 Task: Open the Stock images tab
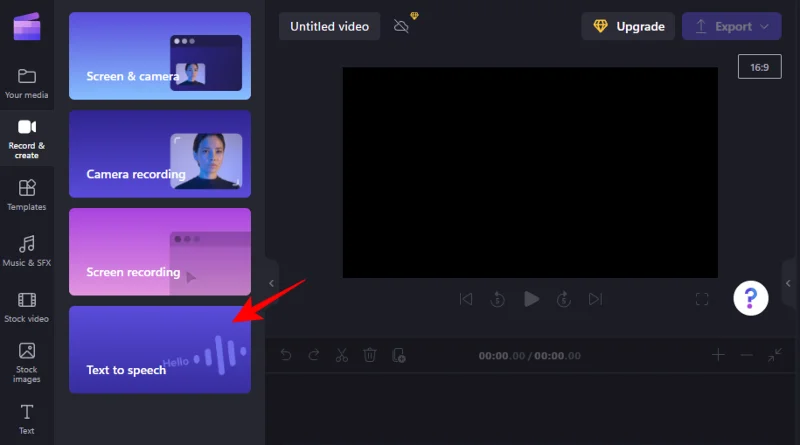click(27, 362)
